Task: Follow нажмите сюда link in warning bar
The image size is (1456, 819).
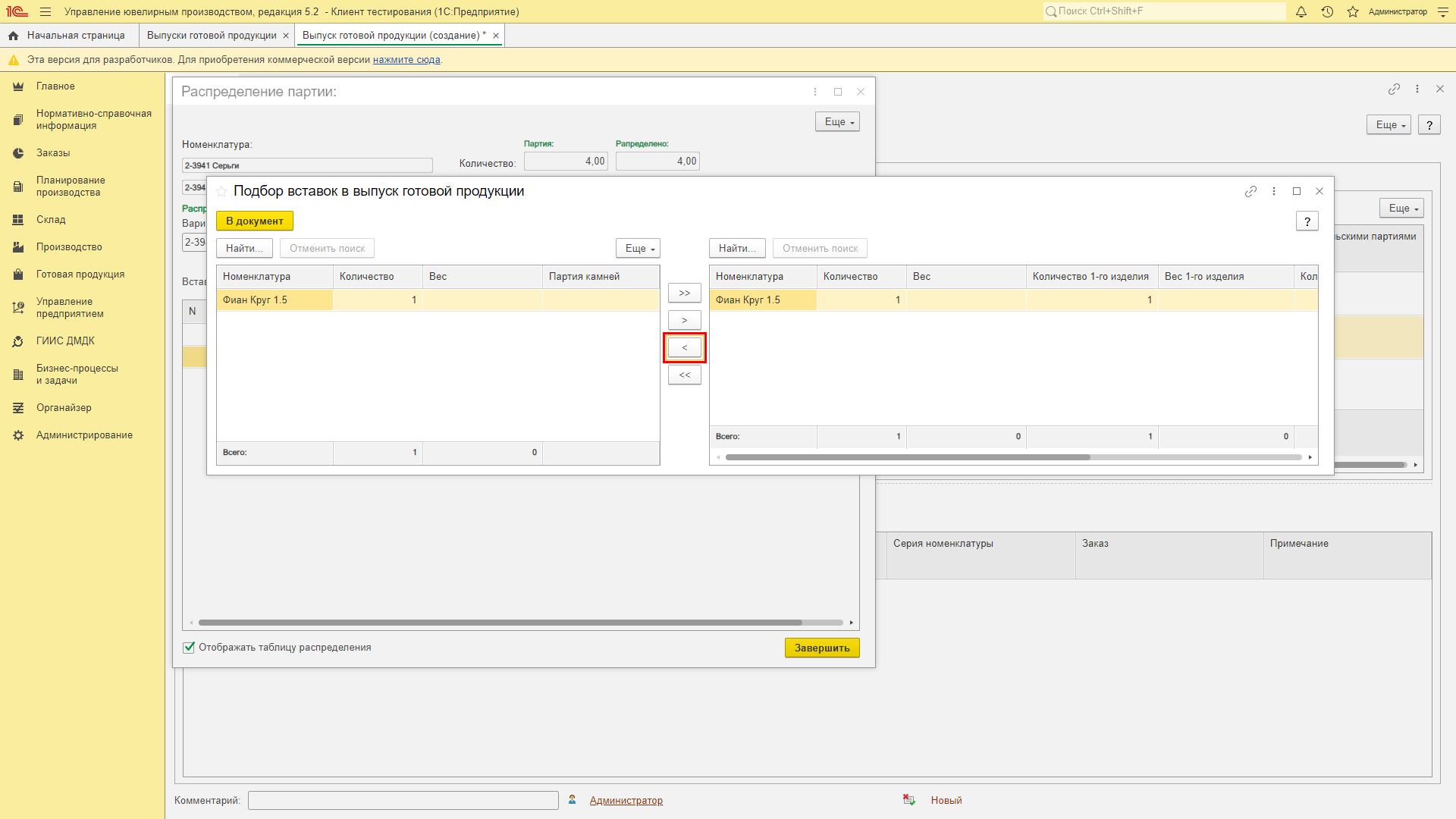Action: [x=406, y=60]
